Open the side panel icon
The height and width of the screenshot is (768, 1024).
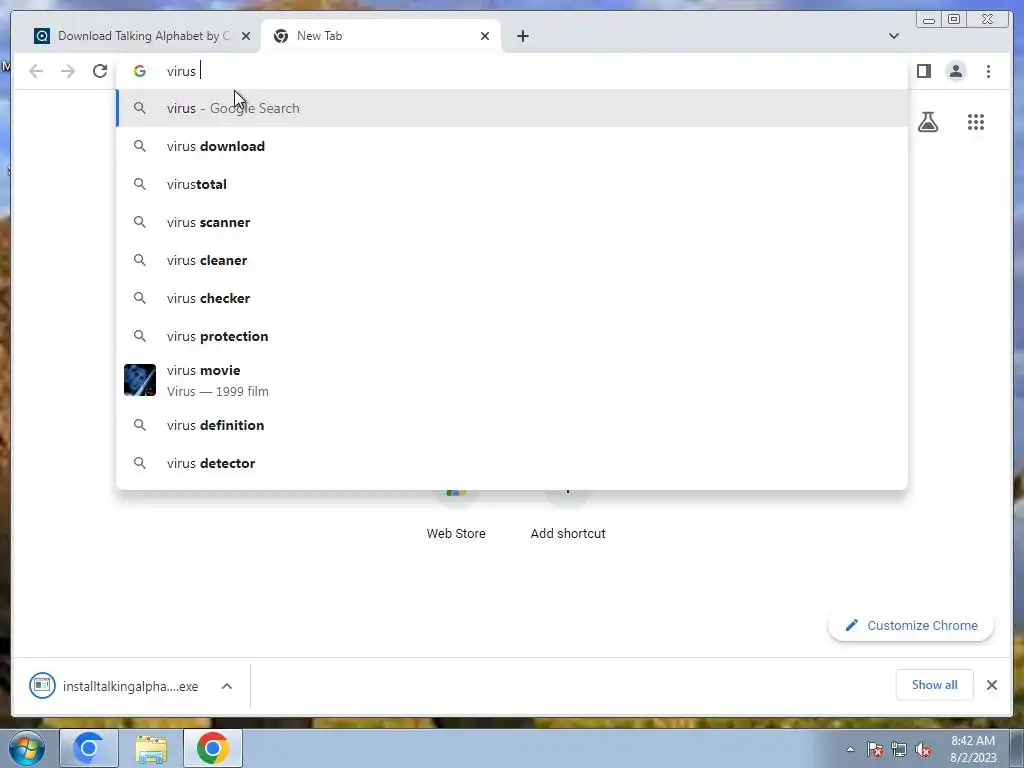923,71
